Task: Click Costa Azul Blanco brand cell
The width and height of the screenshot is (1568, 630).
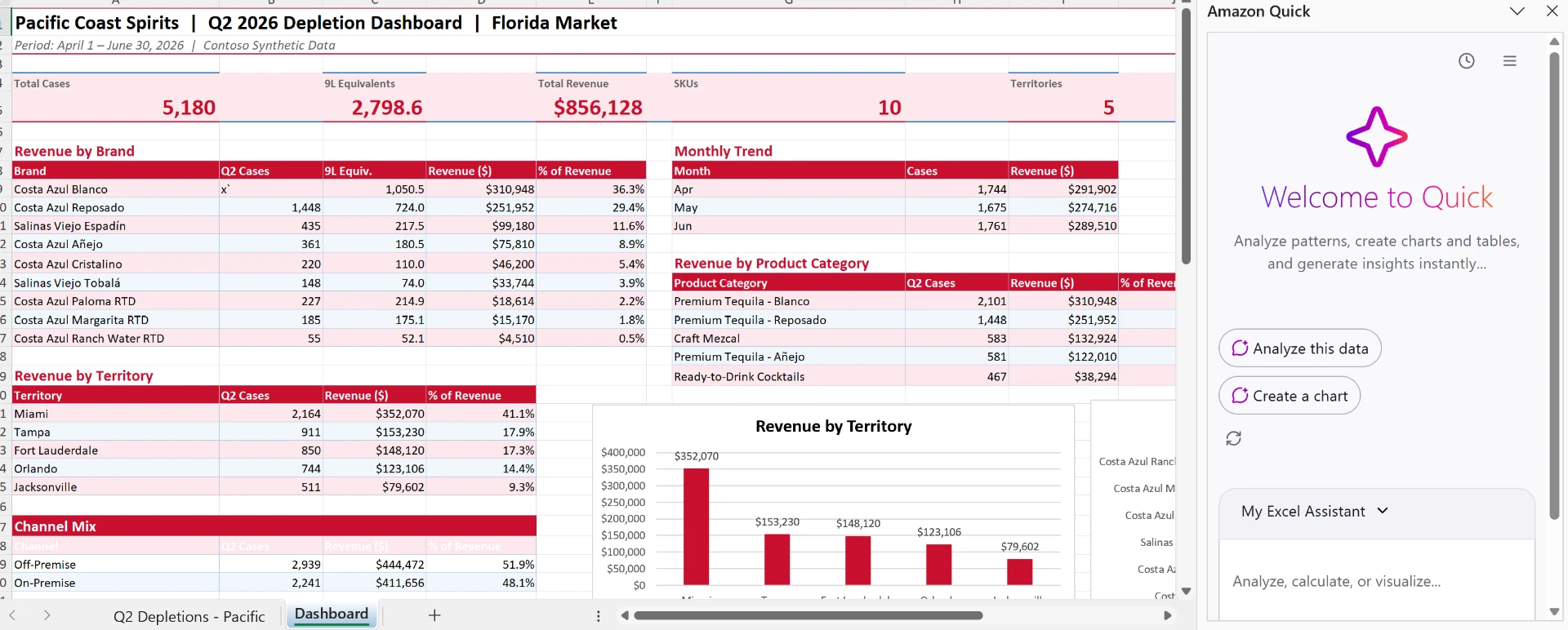Action: click(x=116, y=189)
